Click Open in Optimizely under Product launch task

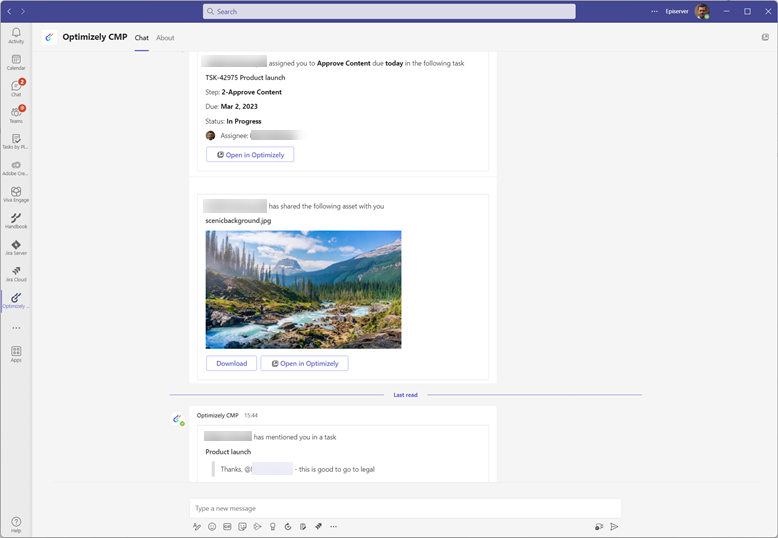tap(250, 155)
